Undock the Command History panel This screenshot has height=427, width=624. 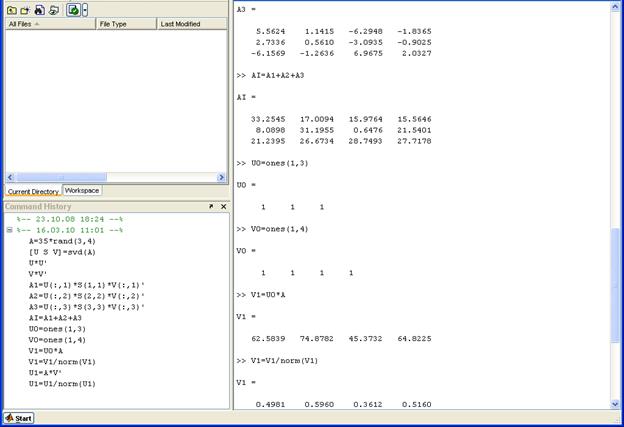(x=211, y=206)
